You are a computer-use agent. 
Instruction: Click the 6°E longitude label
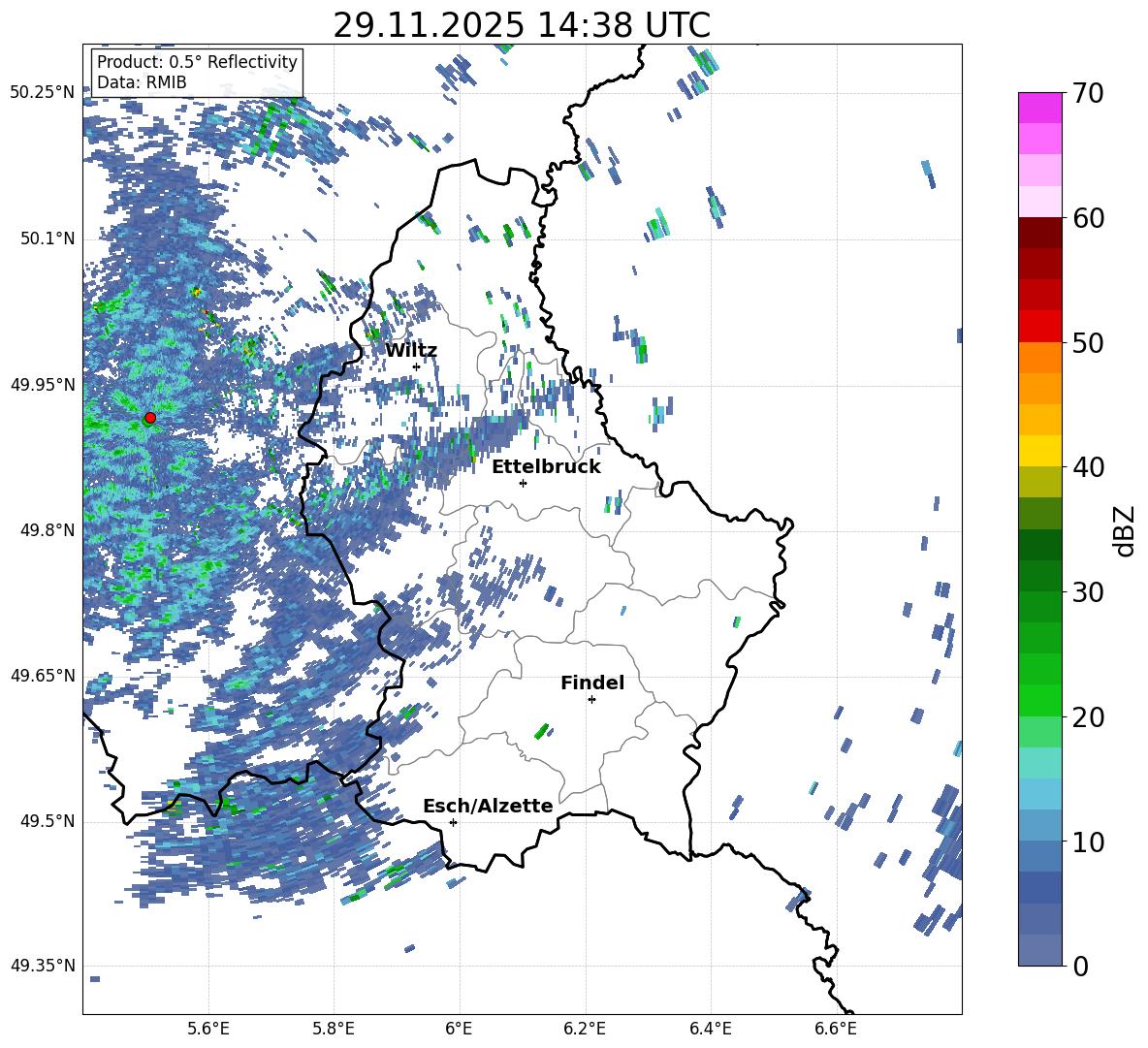[459, 1029]
